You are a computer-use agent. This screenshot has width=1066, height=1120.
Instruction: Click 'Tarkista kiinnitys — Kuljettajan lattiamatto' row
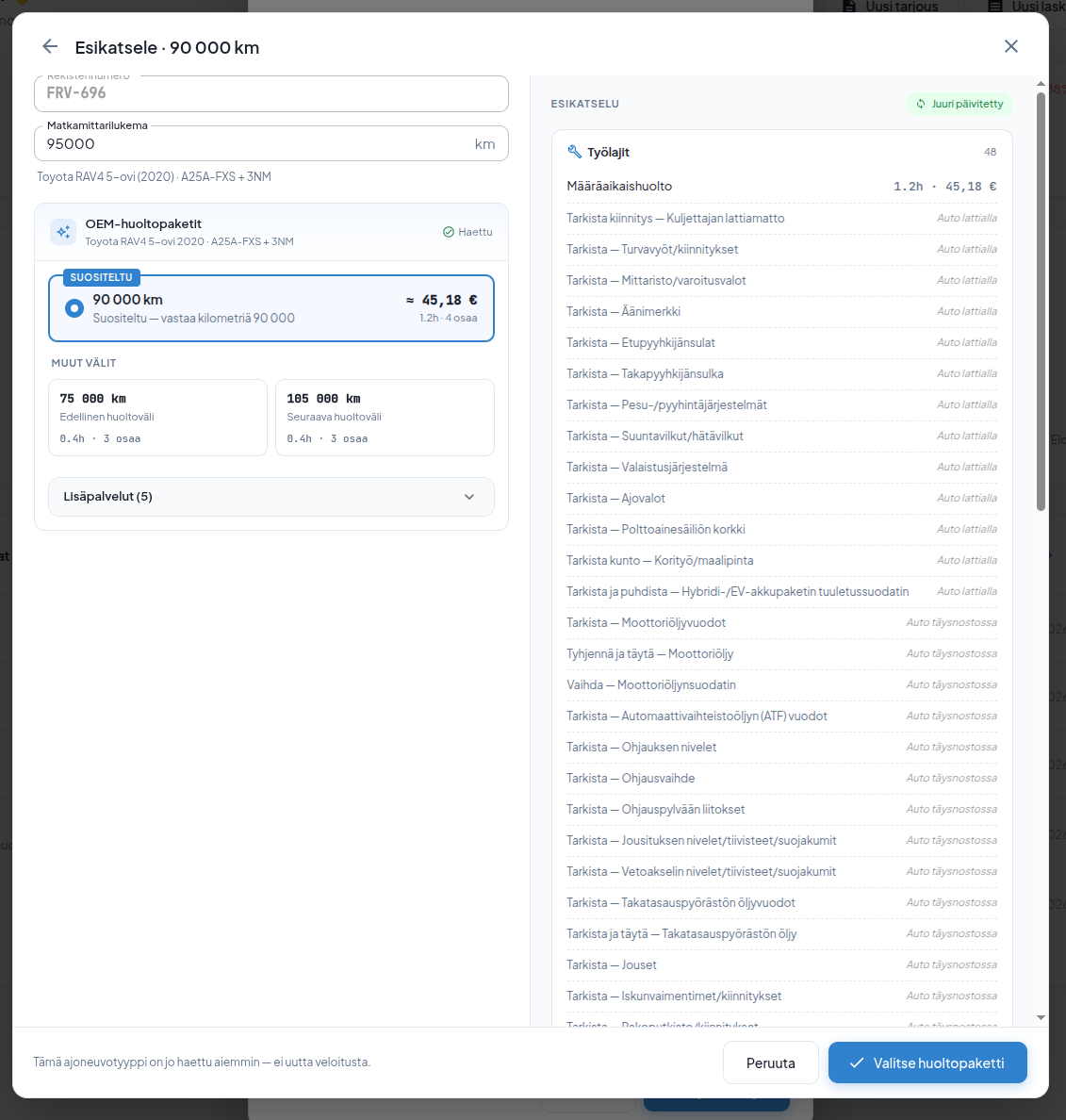click(x=782, y=219)
